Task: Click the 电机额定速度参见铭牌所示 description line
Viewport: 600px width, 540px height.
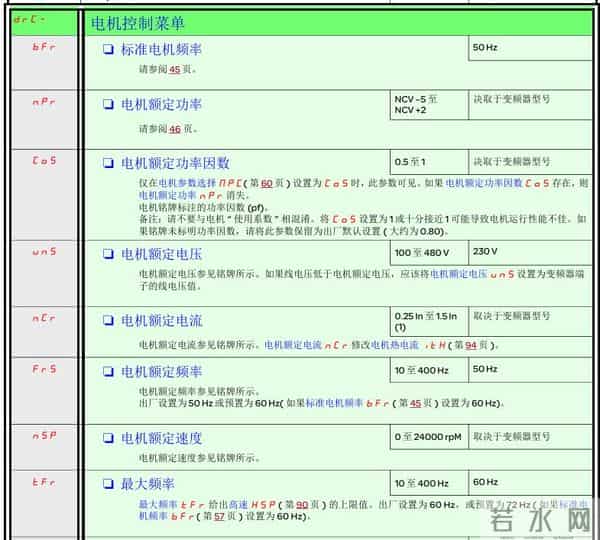Action: click(199, 458)
